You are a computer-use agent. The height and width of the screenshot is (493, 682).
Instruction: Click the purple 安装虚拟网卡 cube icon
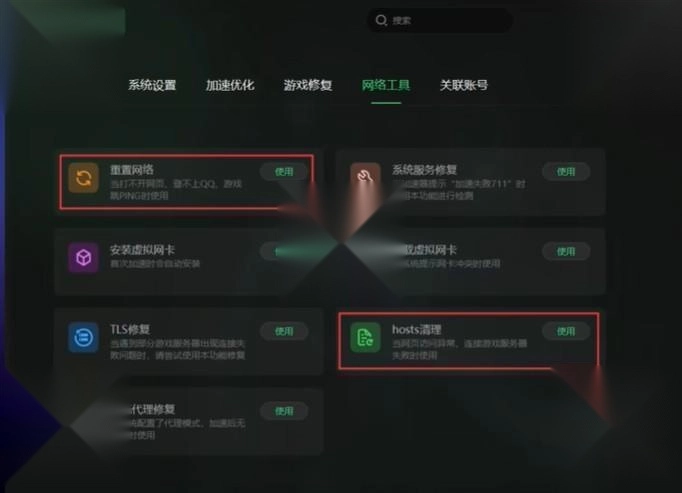point(84,257)
